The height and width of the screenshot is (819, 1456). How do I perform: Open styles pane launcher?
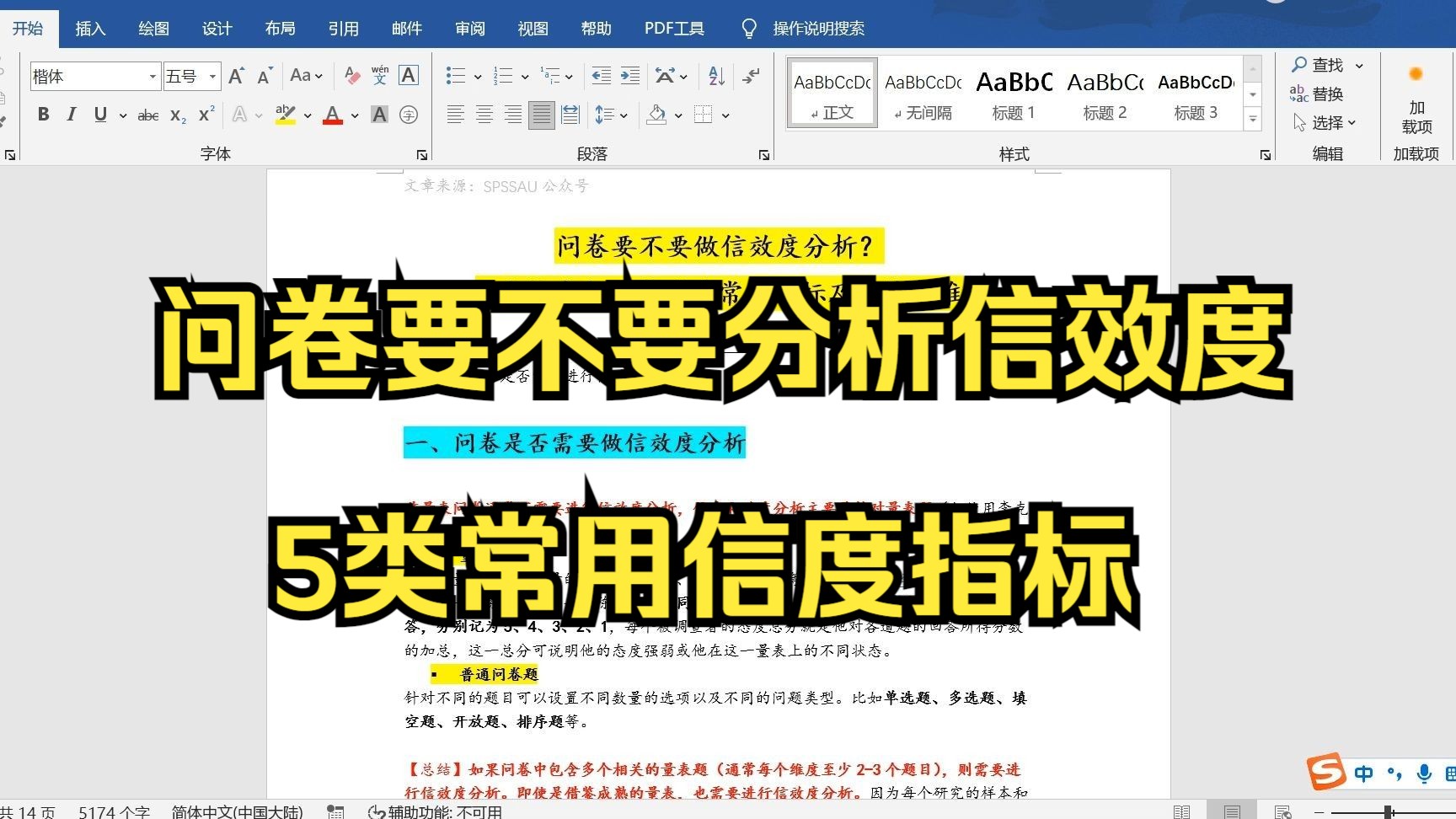[1265, 155]
